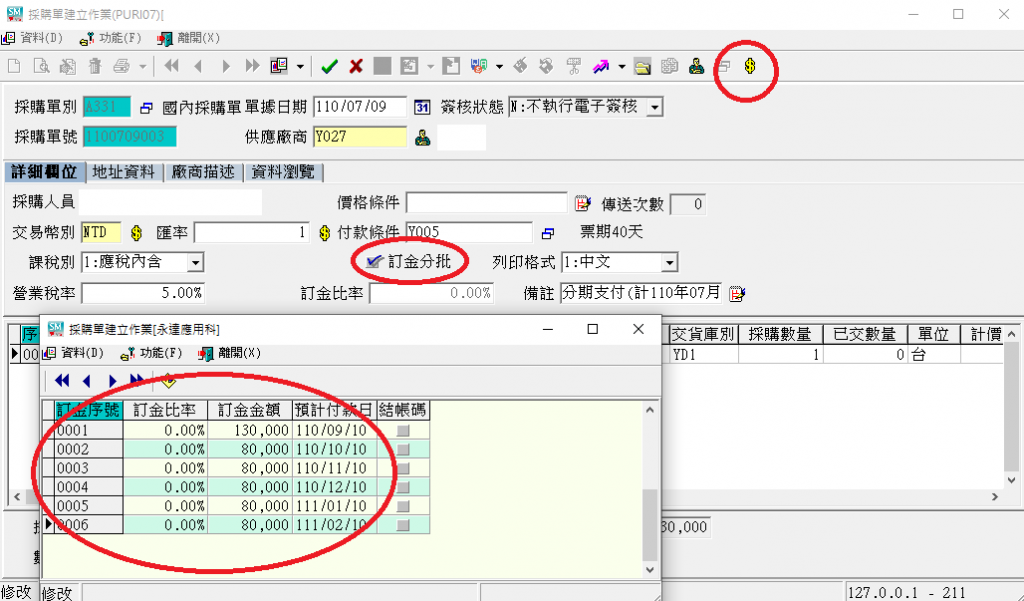Click the person toolbar icon

click(x=696, y=66)
